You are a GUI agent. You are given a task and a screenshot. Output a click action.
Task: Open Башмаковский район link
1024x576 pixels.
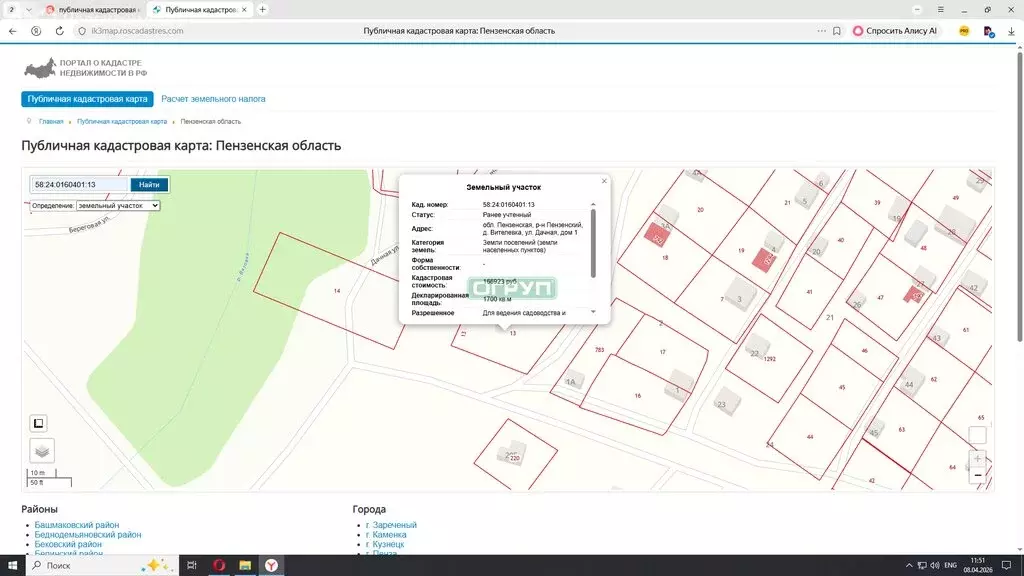[77, 525]
